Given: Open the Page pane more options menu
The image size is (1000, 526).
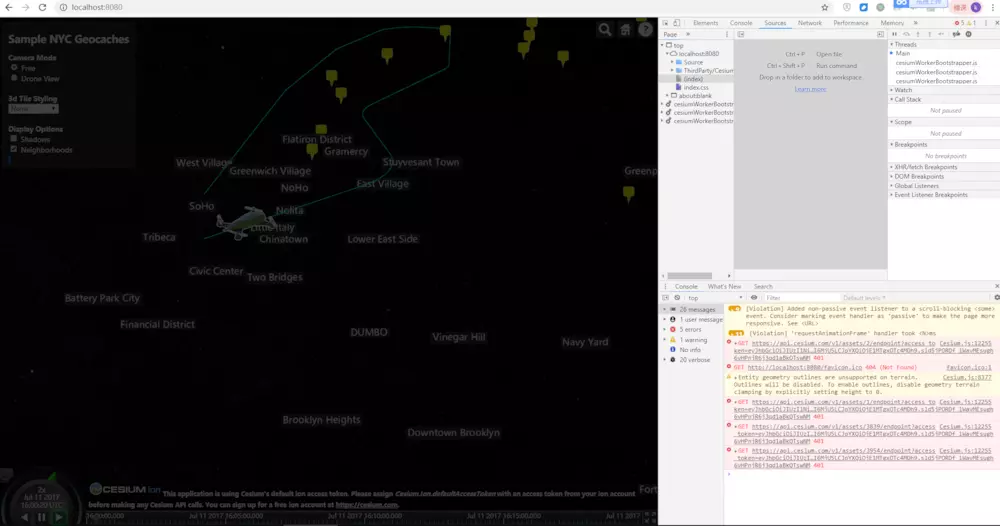Looking at the screenshot, I should 726,34.
